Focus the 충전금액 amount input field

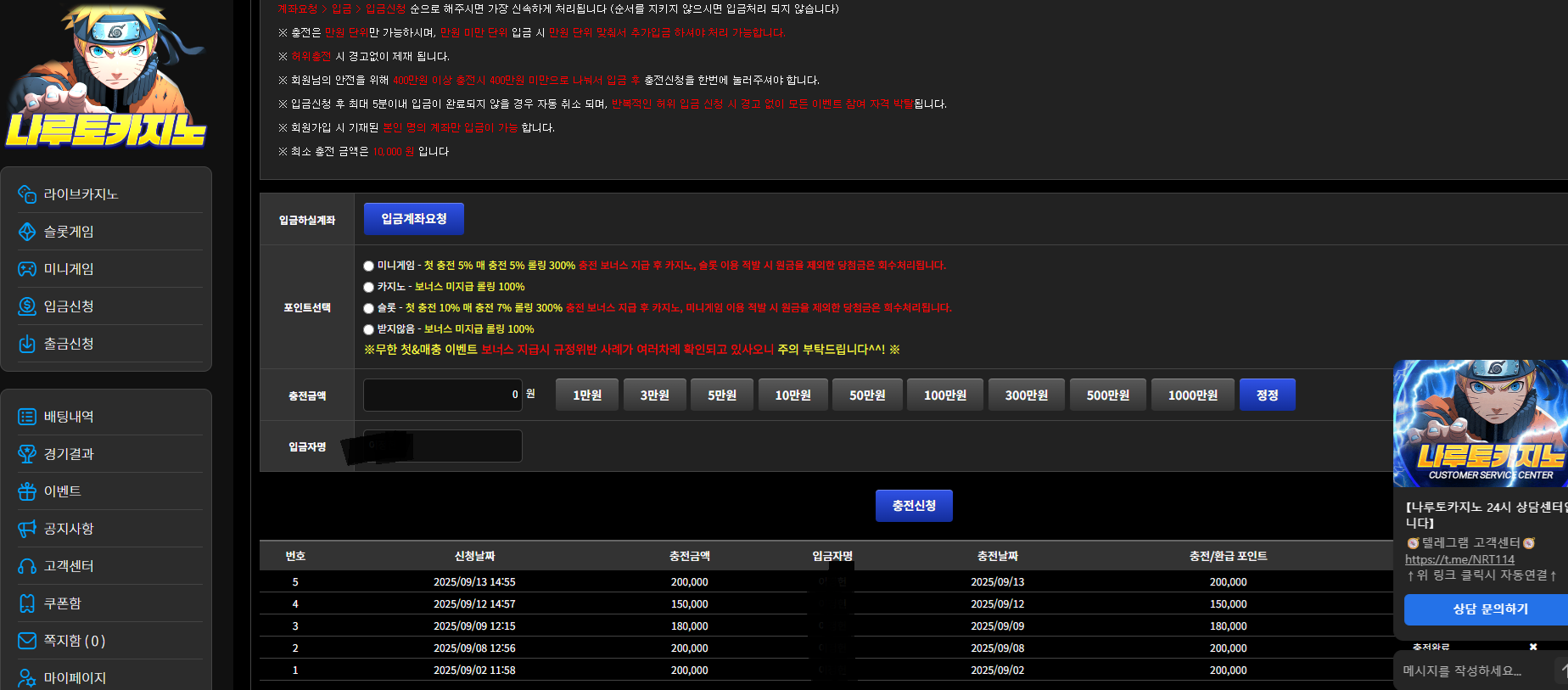pyautogui.click(x=443, y=395)
